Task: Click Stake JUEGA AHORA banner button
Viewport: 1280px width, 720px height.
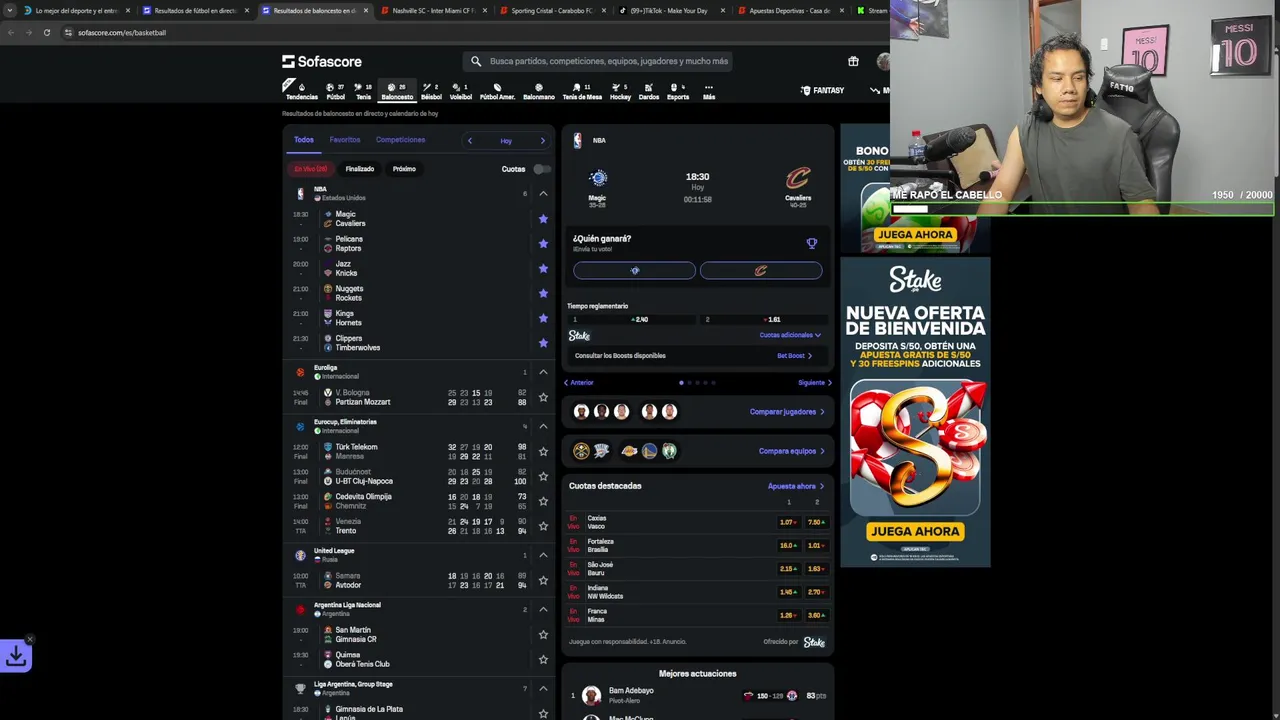Action: [915, 531]
